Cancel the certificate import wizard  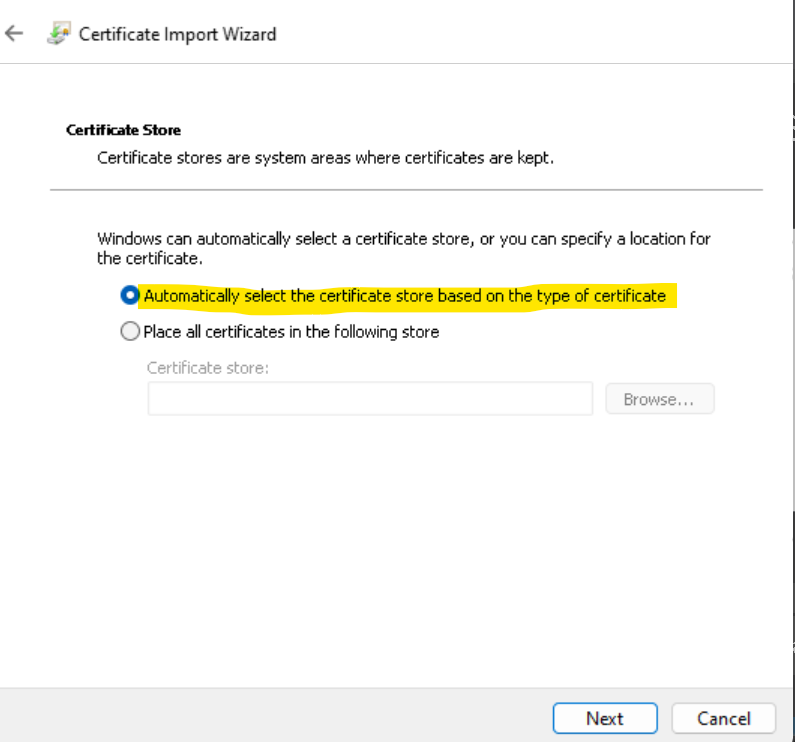[x=724, y=718]
